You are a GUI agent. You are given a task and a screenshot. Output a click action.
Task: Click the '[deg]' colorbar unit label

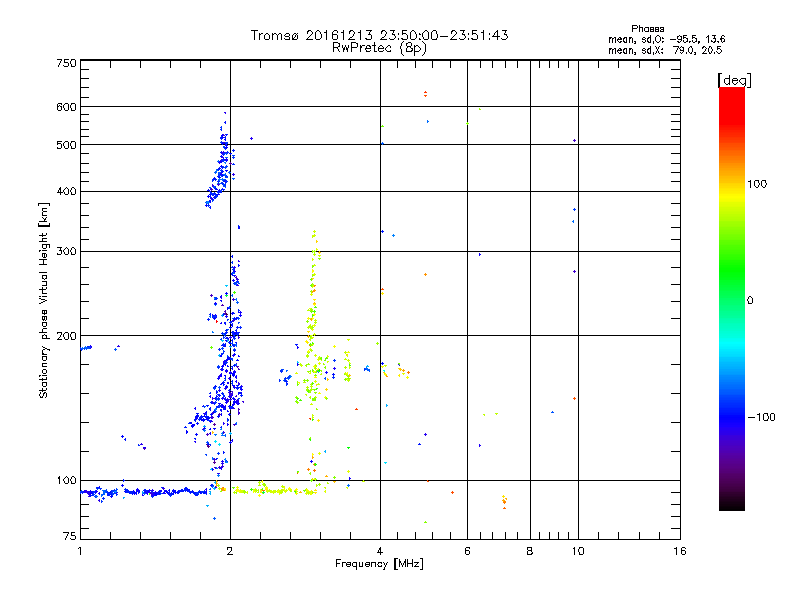tap(734, 80)
